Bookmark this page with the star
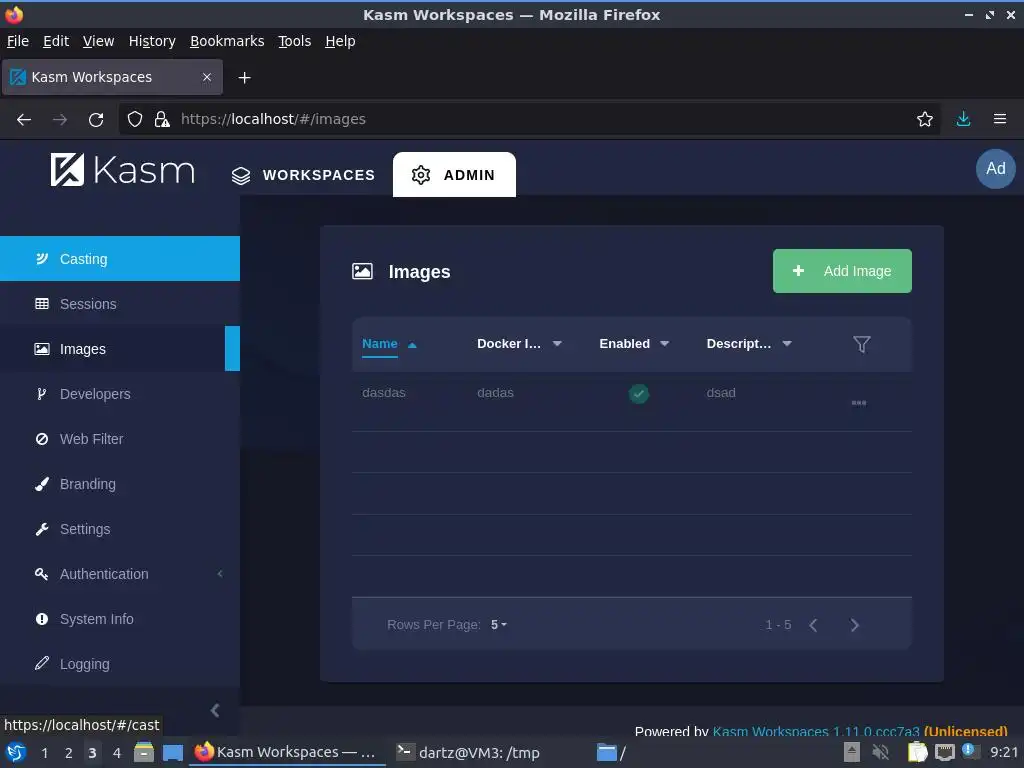Viewport: 1024px width, 768px height. click(x=924, y=119)
